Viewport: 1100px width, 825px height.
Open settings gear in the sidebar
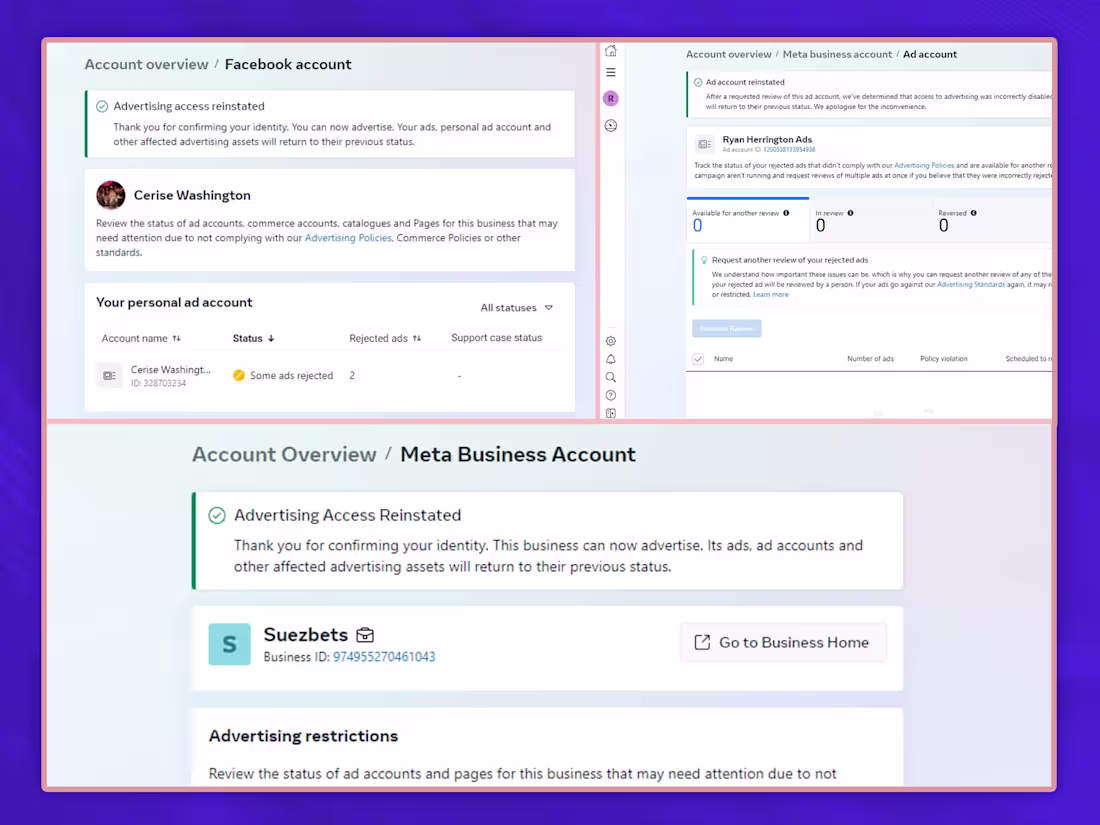(x=611, y=341)
